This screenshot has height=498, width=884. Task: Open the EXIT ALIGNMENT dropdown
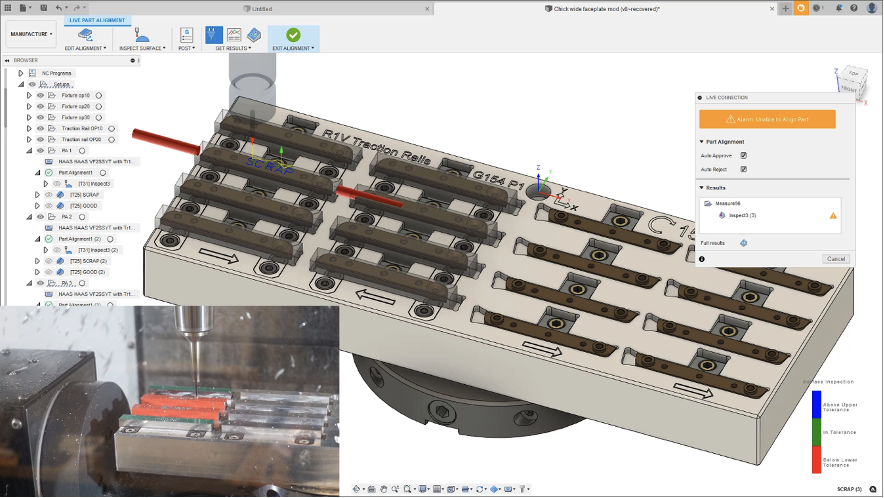pos(293,49)
